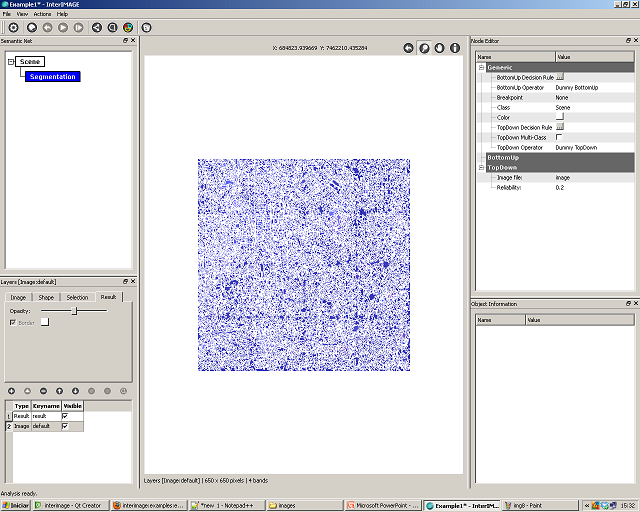The width and height of the screenshot is (640, 512).
Task: Toggle visibility of the result layer
Action: pos(65,415)
